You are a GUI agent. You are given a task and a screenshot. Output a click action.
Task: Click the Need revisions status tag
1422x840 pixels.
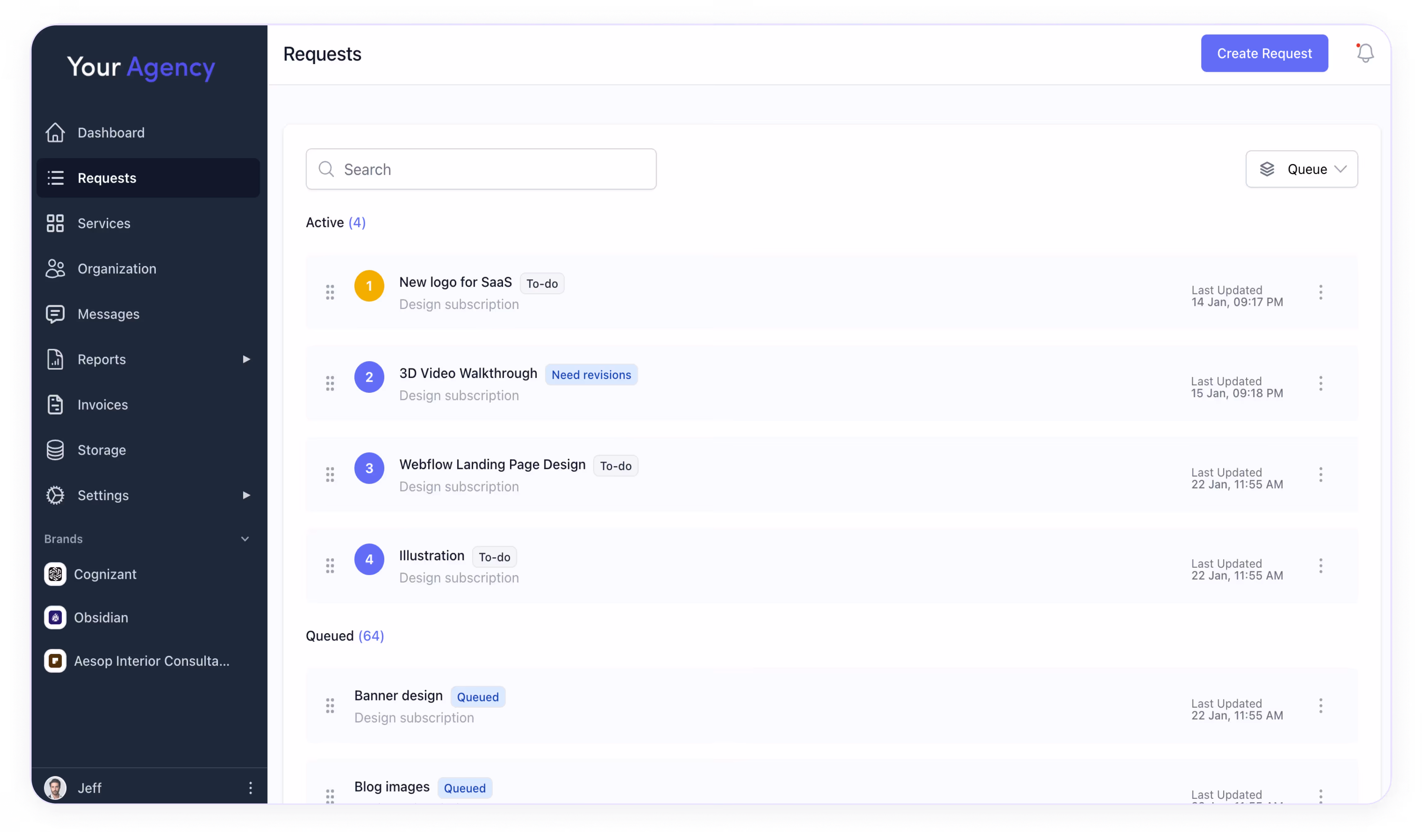tap(591, 375)
